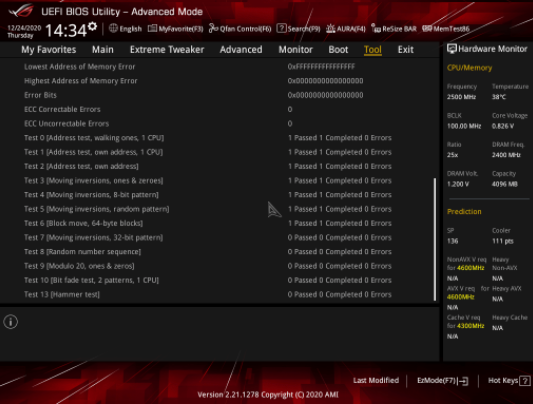Open Search(F9) question icon
The height and width of the screenshot is (404, 533).
281,29
